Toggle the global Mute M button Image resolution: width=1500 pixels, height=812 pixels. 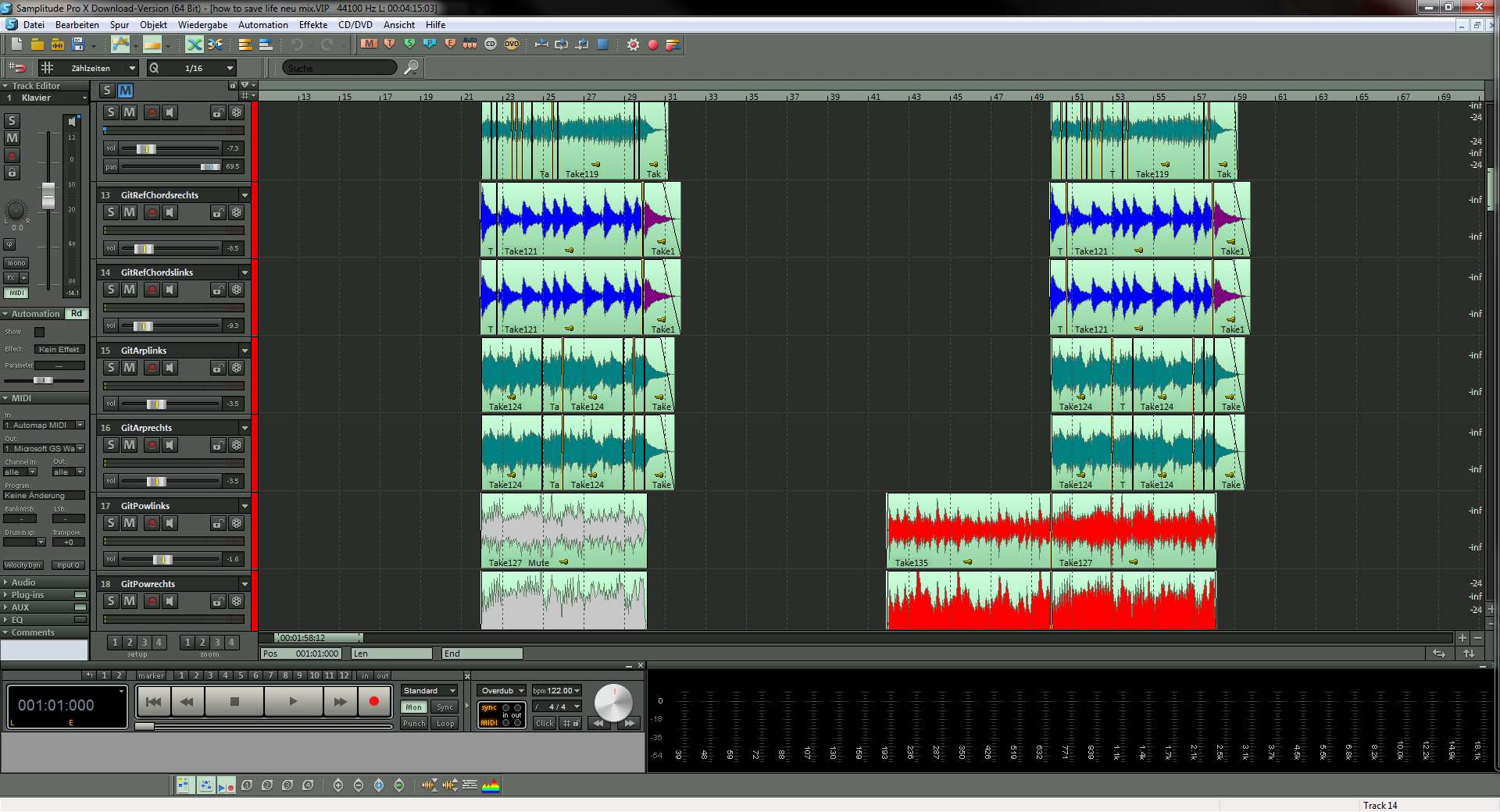(125, 91)
